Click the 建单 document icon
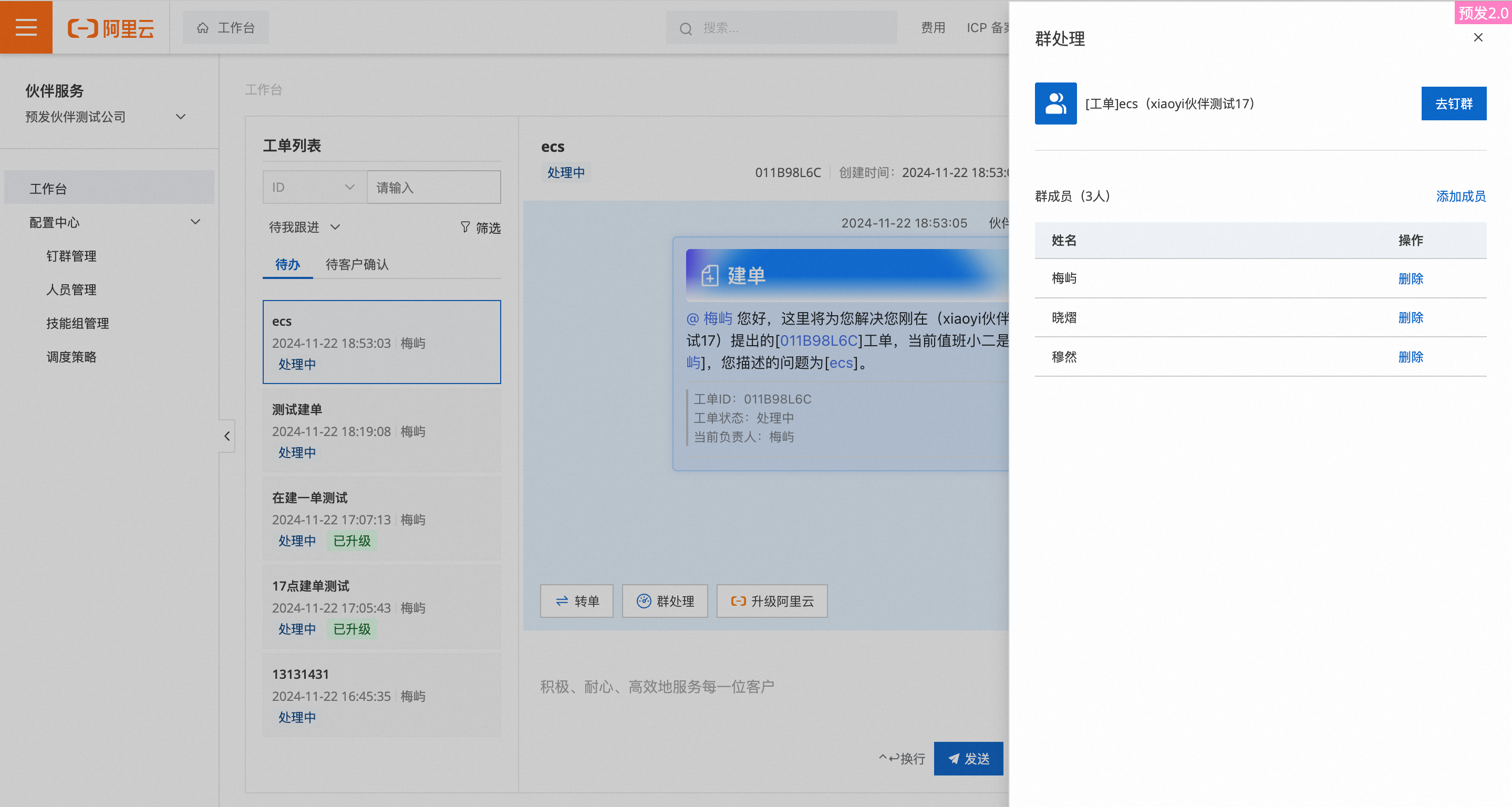1512x807 pixels. tap(710, 275)
